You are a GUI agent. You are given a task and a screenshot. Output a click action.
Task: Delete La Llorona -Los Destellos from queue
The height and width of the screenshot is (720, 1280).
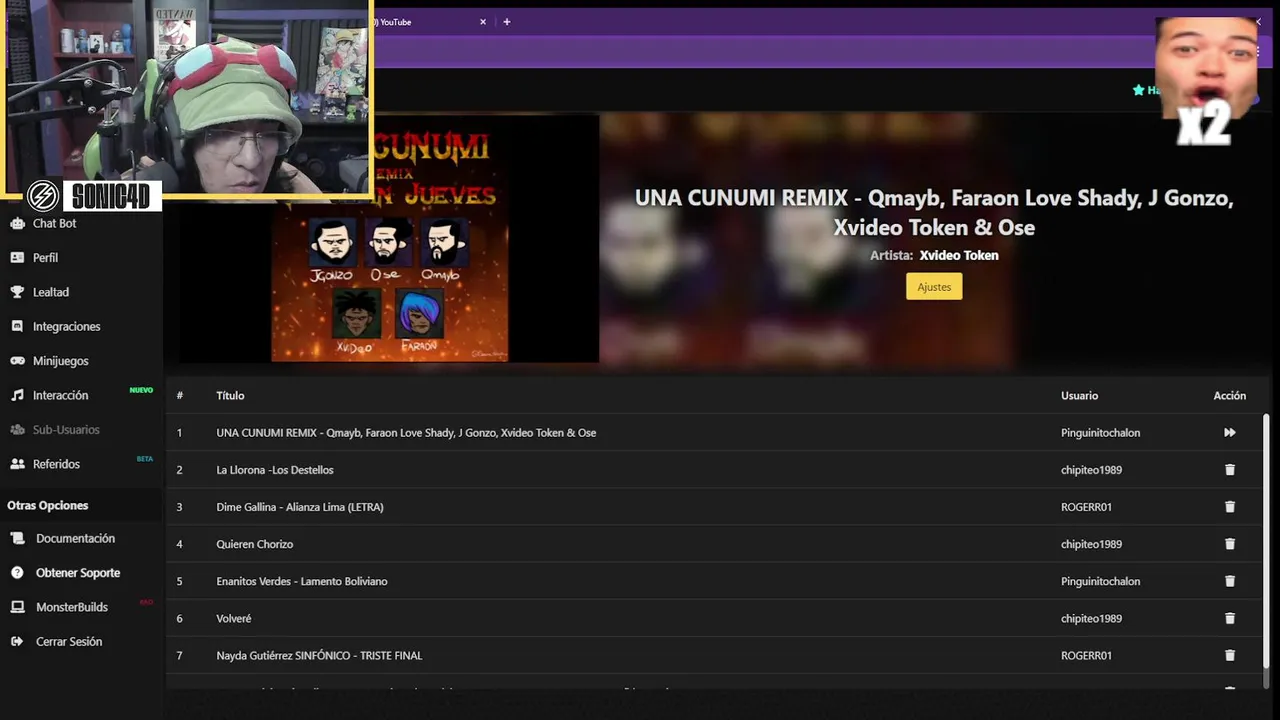(1230, 470)
